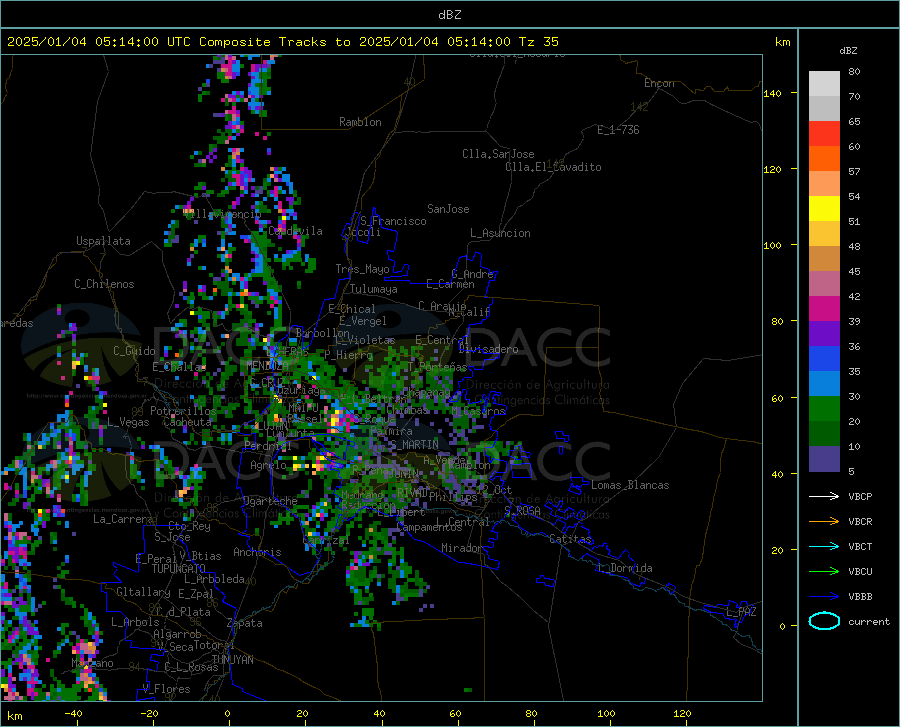Click the 100 tick on vertical axis

click(772, 245)
